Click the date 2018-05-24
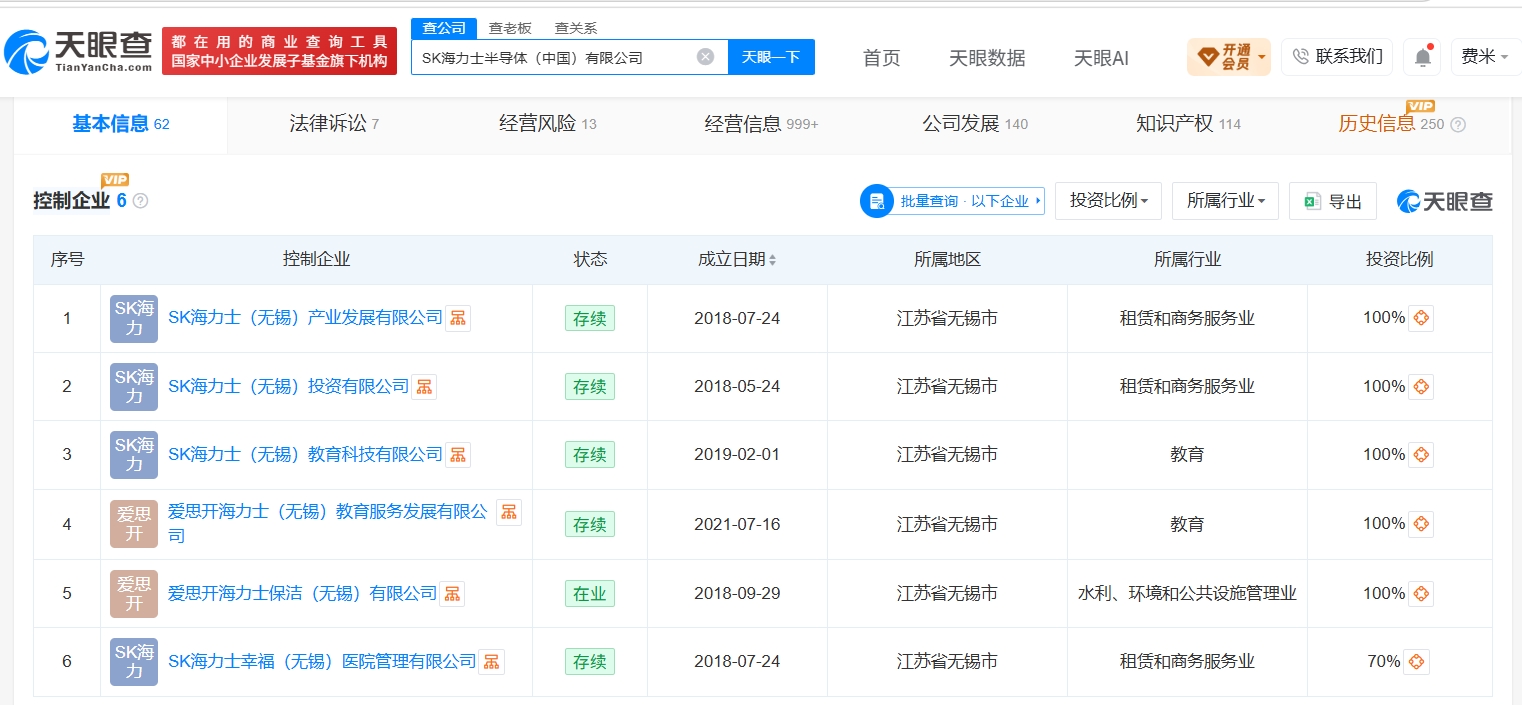The image size is (1522, 705). coord(737,386)
